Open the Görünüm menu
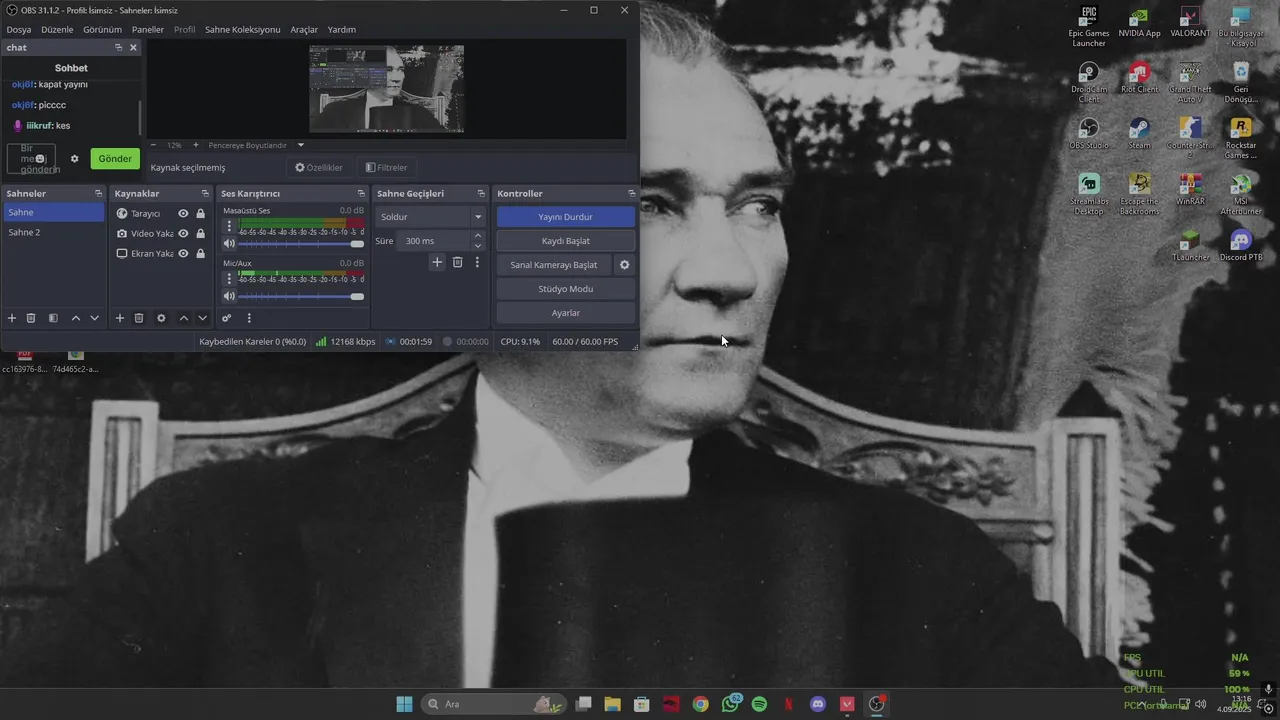1280x720 pixels. point(102,29)
